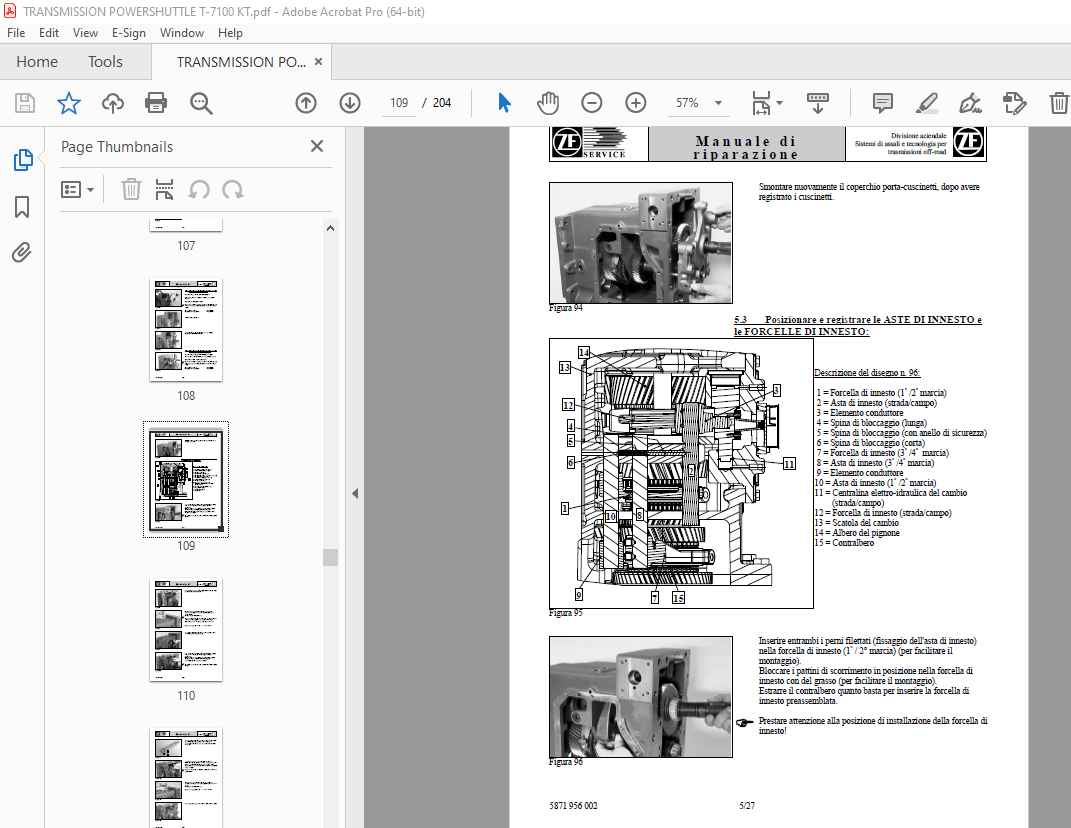Rotate page clockwise in thumbnails
This screenshot has height=828, width=1071.
pyautogui.click(x=232, y=189)
